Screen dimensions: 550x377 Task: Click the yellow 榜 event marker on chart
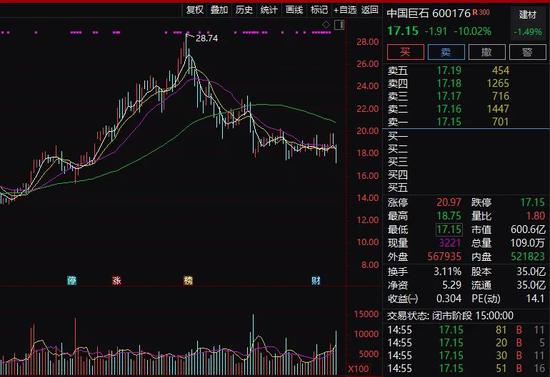tap(188, 281)
